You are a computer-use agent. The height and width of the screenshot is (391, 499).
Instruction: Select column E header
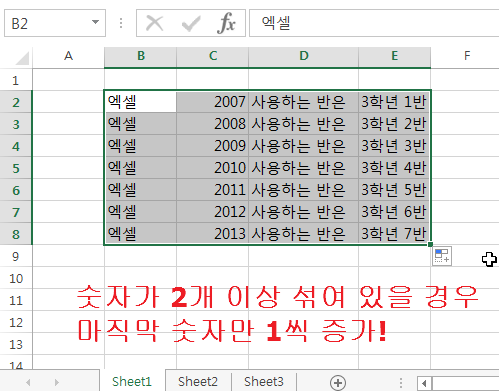pyautogui.click(x=395, y=56)
